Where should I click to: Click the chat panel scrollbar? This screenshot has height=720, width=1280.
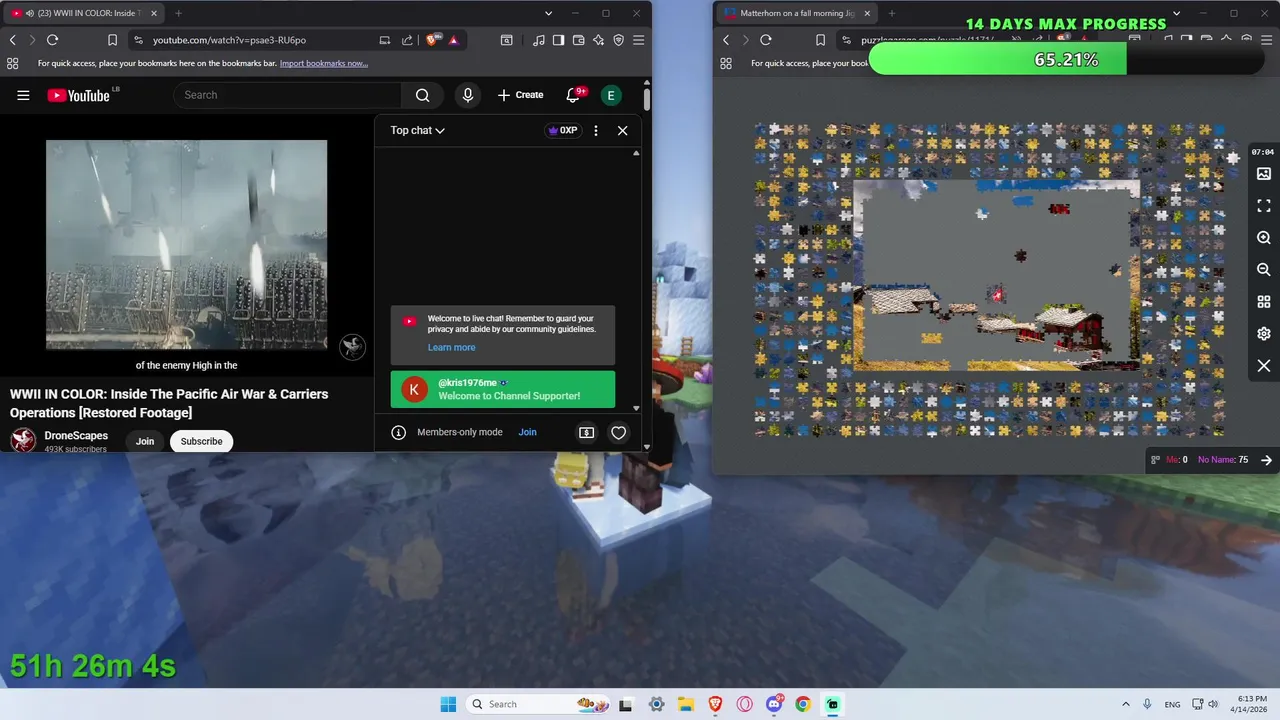(x=636, y=280)
